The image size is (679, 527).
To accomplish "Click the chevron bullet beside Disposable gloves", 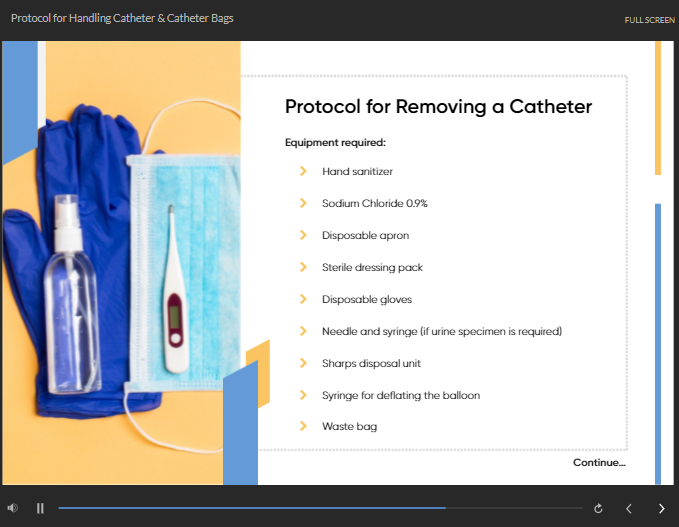I will pos(303,299).
